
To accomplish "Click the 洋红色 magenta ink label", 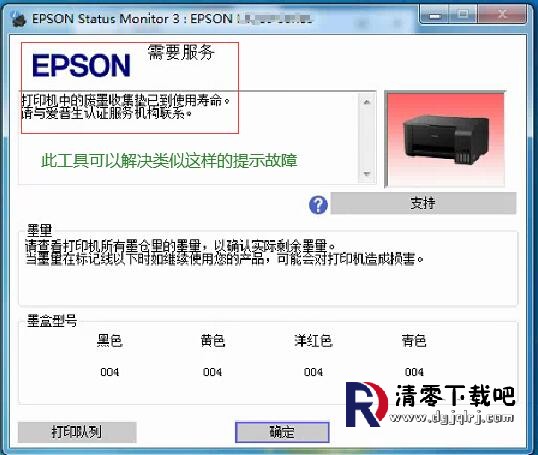I will click(x=313, y=341).
